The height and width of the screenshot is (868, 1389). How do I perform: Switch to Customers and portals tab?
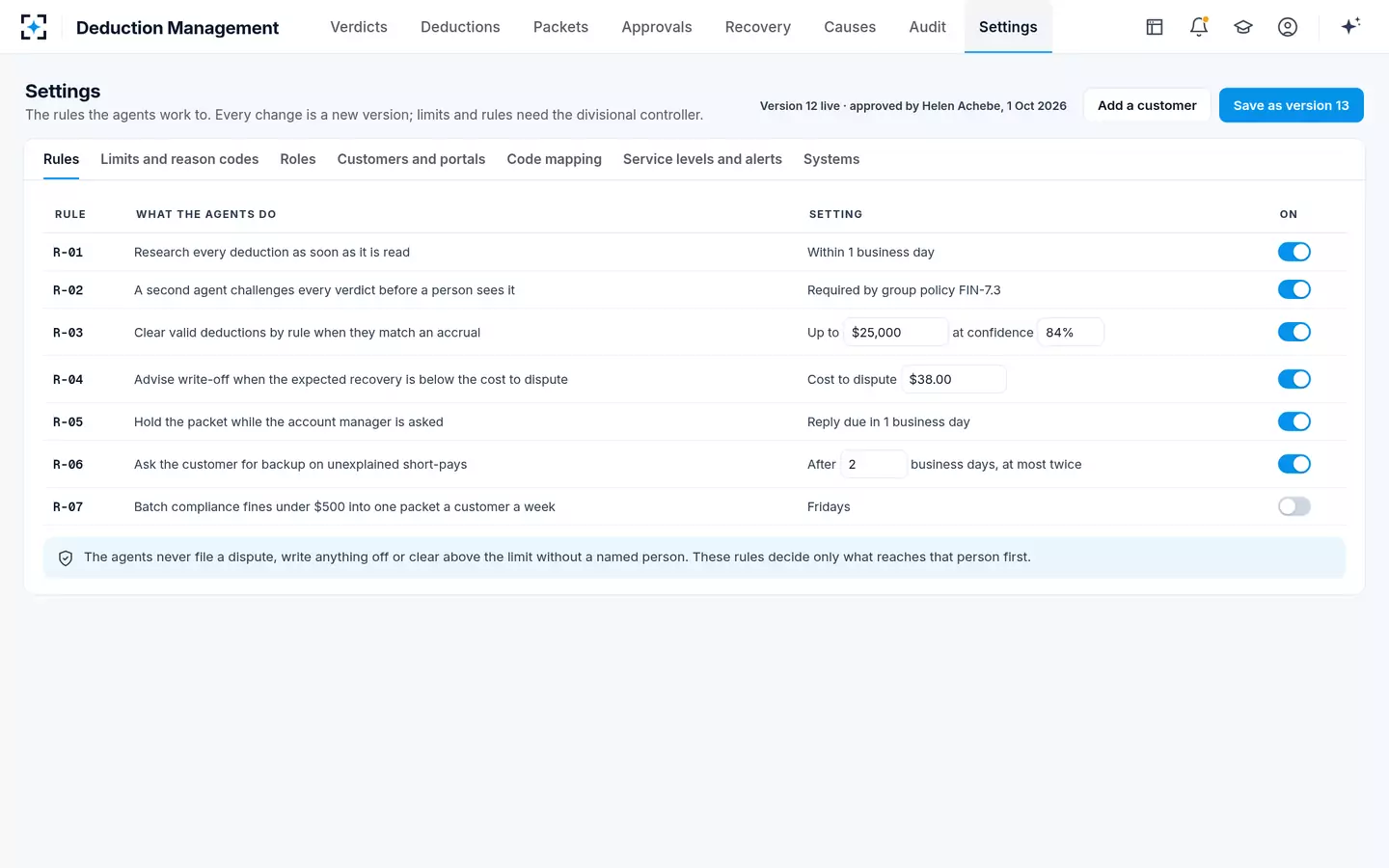click(411, 159)
